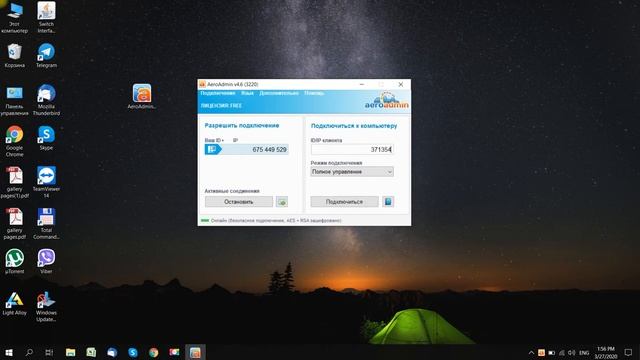Screen dimensions: 640x360
Task: Click the Онлайн status bar text
Action: (276, 220)
